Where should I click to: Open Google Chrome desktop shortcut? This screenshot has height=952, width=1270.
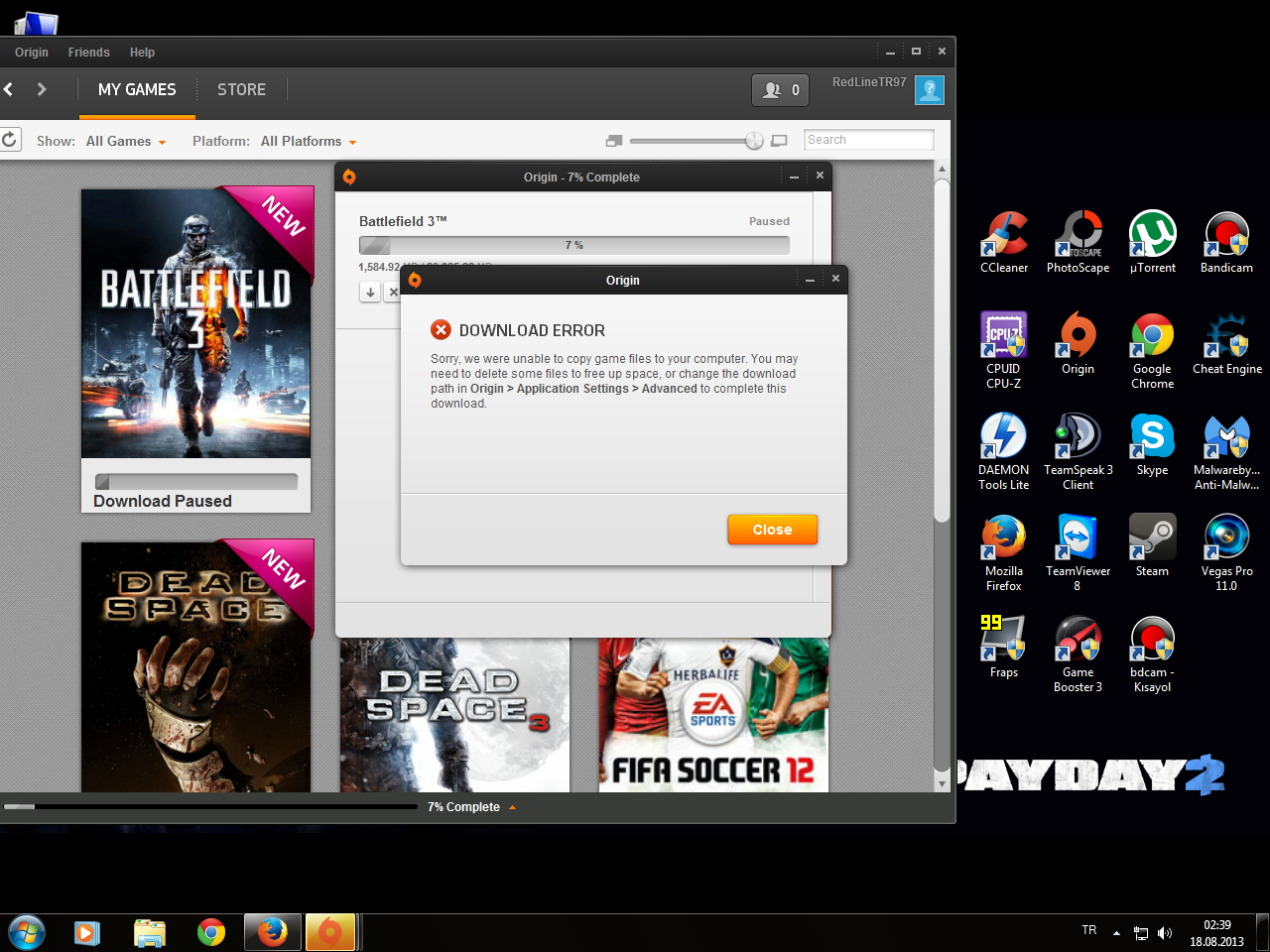[1153, 350]
